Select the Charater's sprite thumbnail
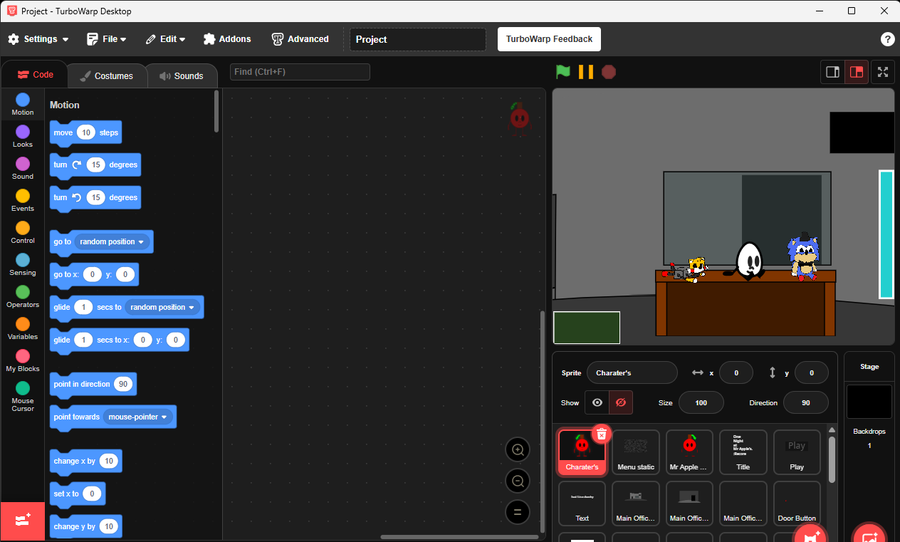 pyautogui.click(x=582, y=452)
